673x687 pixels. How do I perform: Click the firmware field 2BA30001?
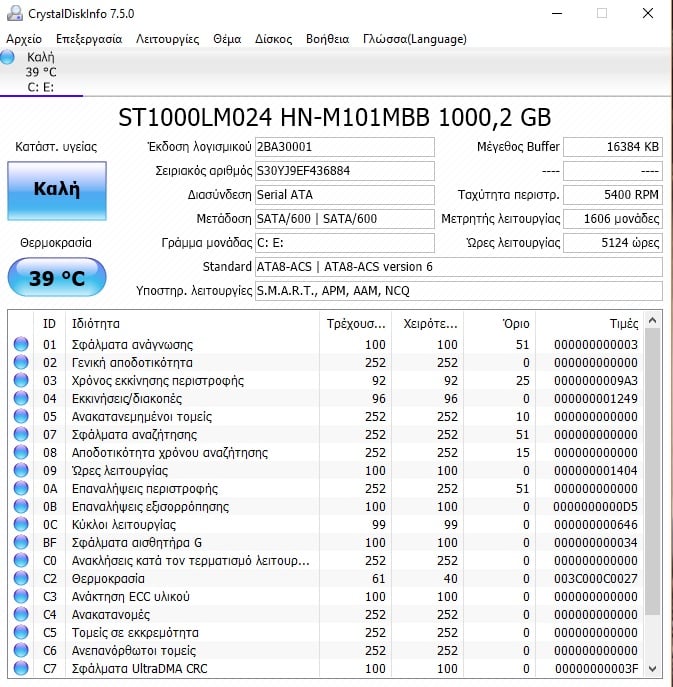coord(345,147)
